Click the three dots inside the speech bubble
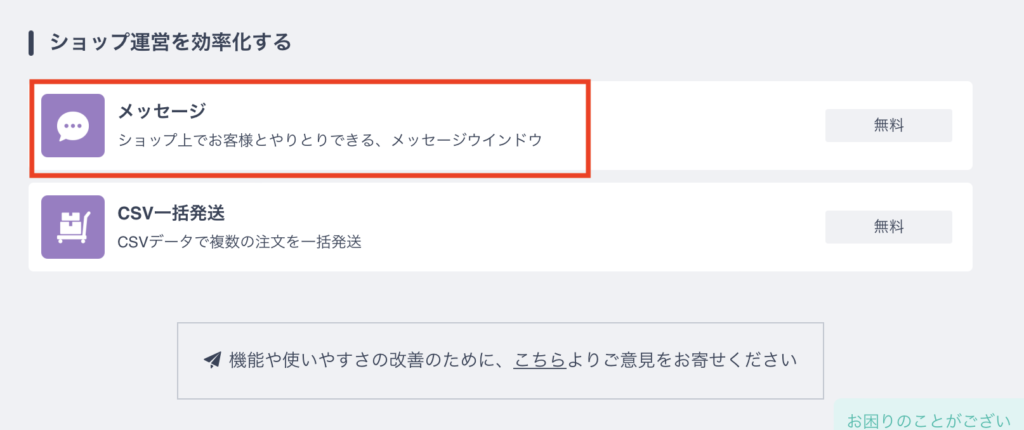The width and height of the screenshot is (1024, 430). tap(72, 125)
